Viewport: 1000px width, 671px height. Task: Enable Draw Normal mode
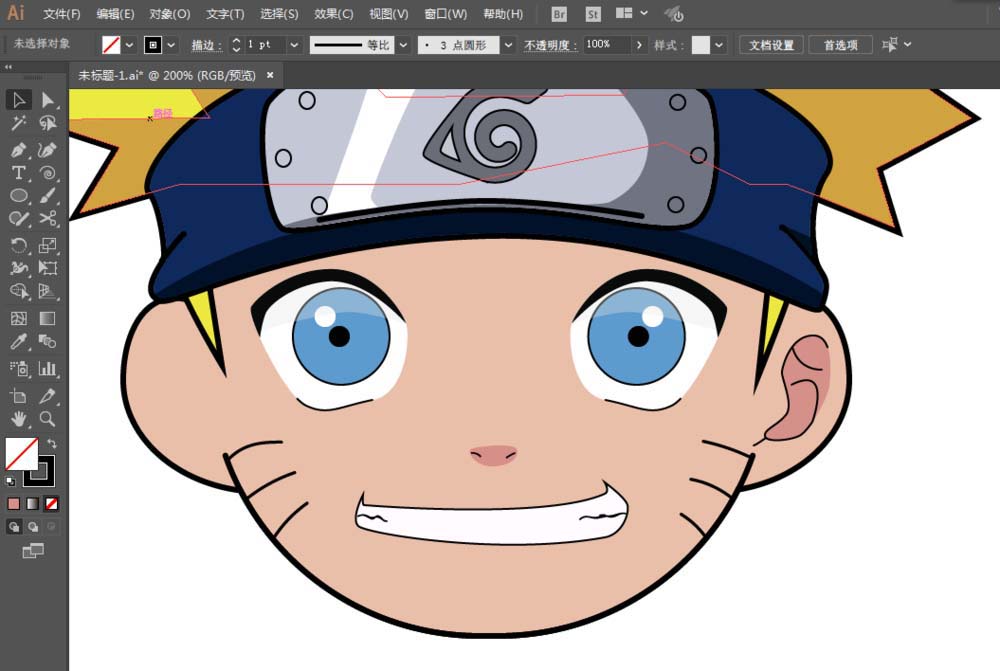coord(13,527)
